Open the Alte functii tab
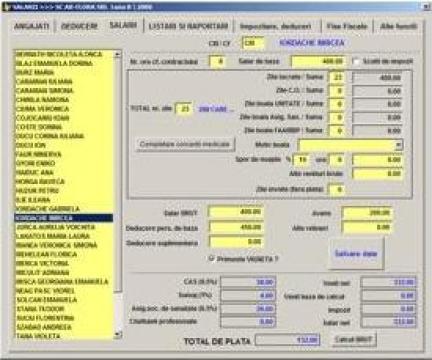432x360 pixels. tap(398, 26)
